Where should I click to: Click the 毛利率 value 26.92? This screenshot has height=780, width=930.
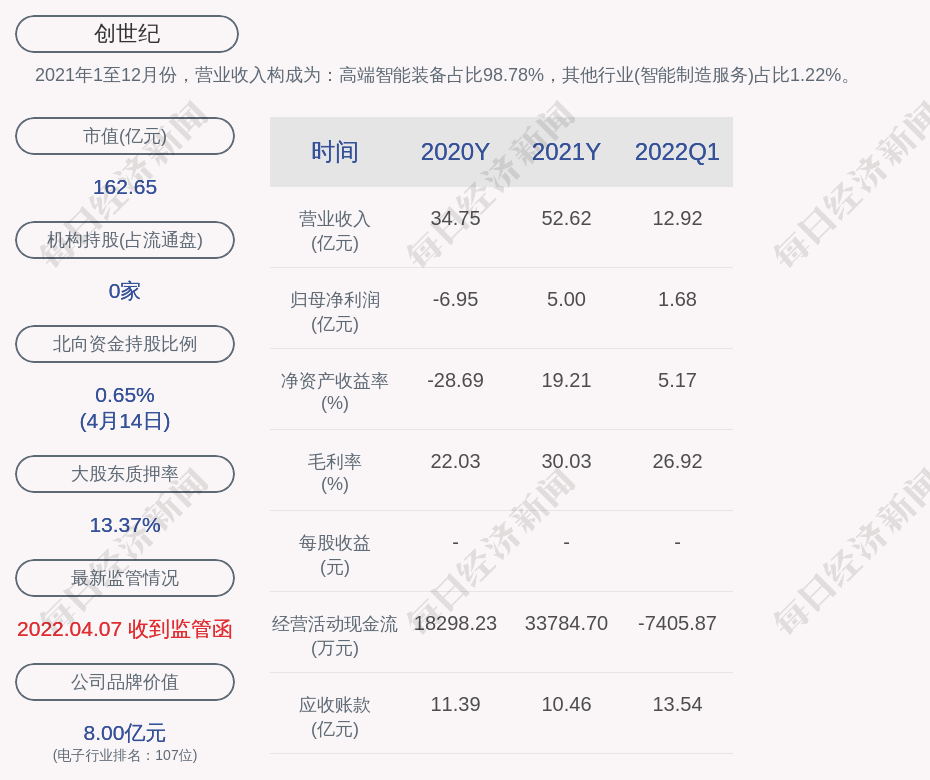(677, 461)
